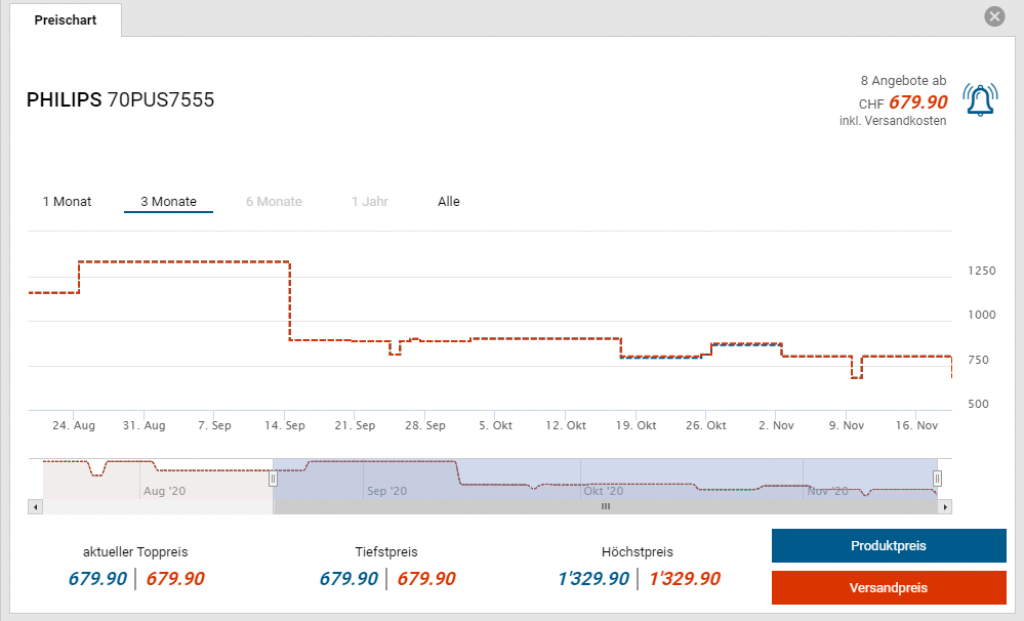Image resolution: width=1024 pixels, height=621 pixels.
Task: Select the 3 Monate time range
Action: pos(168,202)
